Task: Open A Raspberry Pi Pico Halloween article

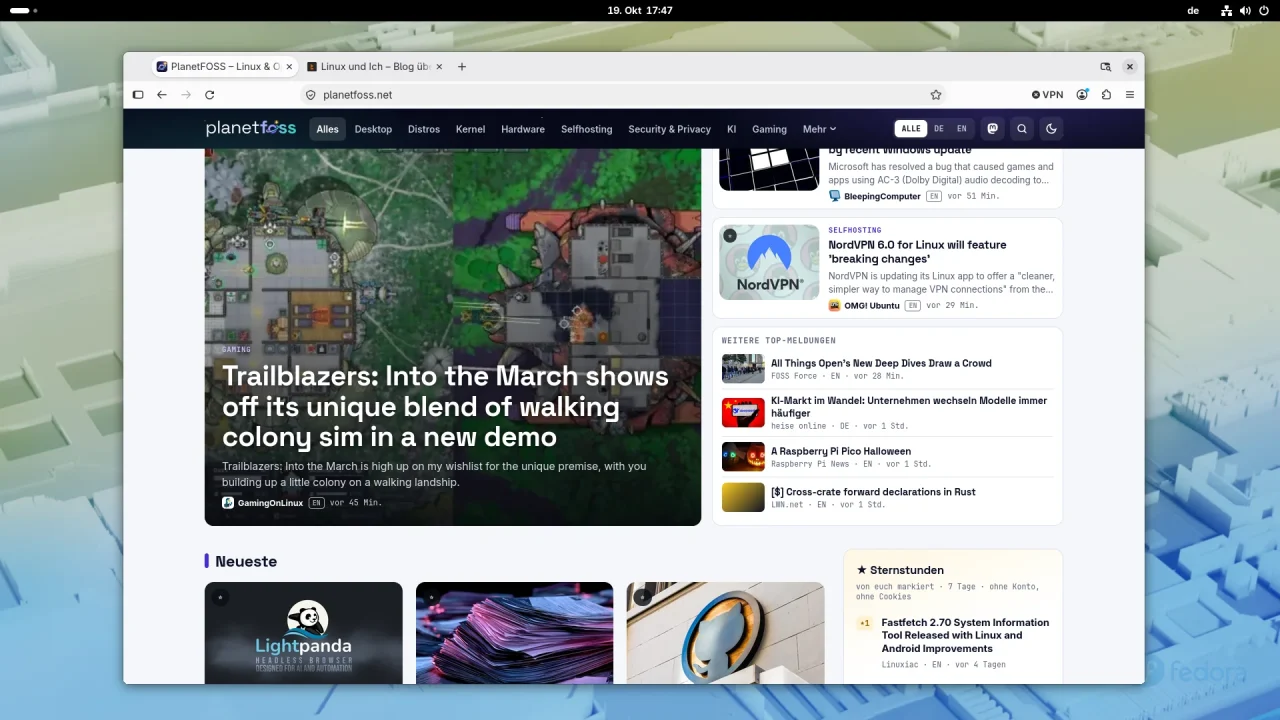Action: [x=841, y=452]
